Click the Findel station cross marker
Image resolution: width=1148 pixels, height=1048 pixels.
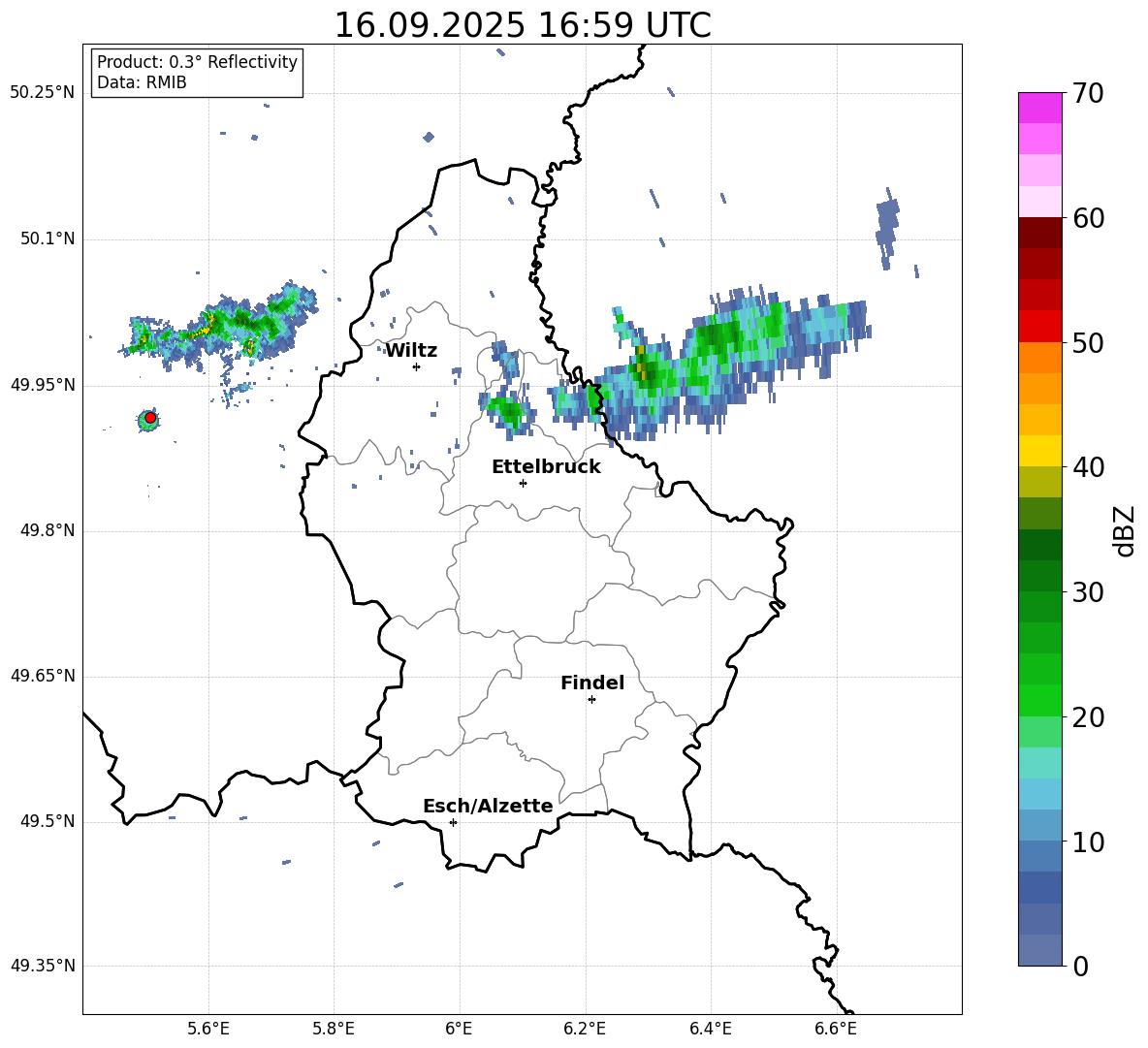click(x=591, y=700)
